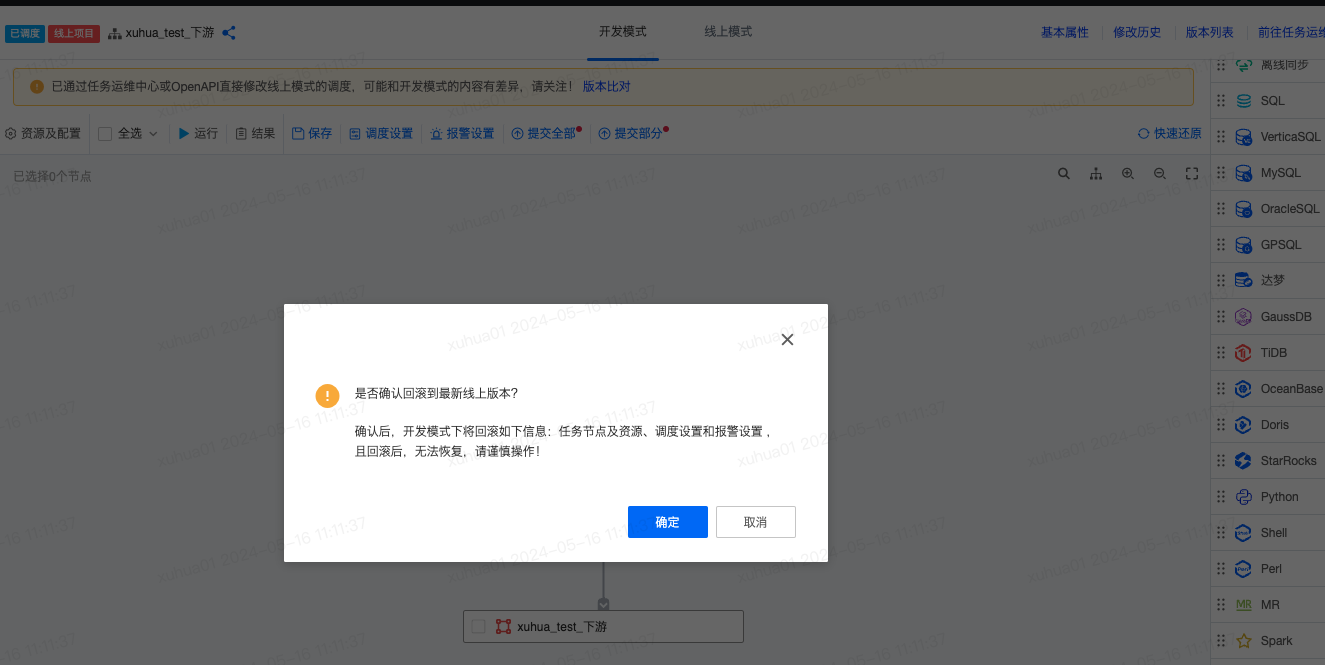
Task: Select the Python node type
Action: coord(1268,497)
